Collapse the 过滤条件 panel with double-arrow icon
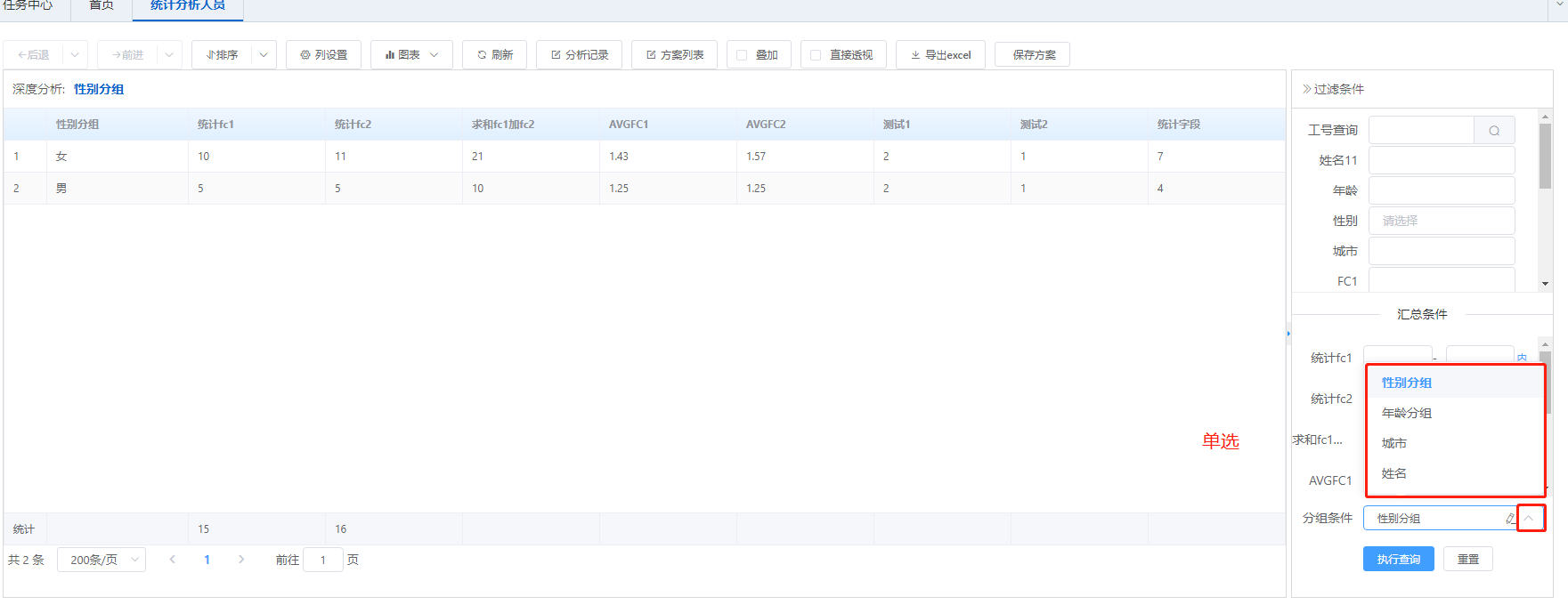 tap(1306, 89)
